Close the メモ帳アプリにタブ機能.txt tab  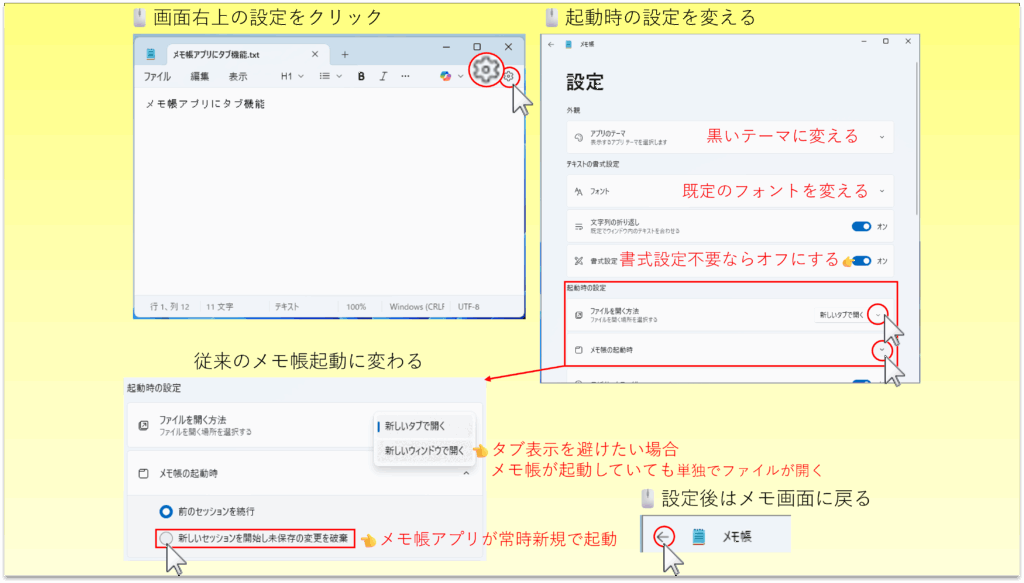tap(315, 54)
